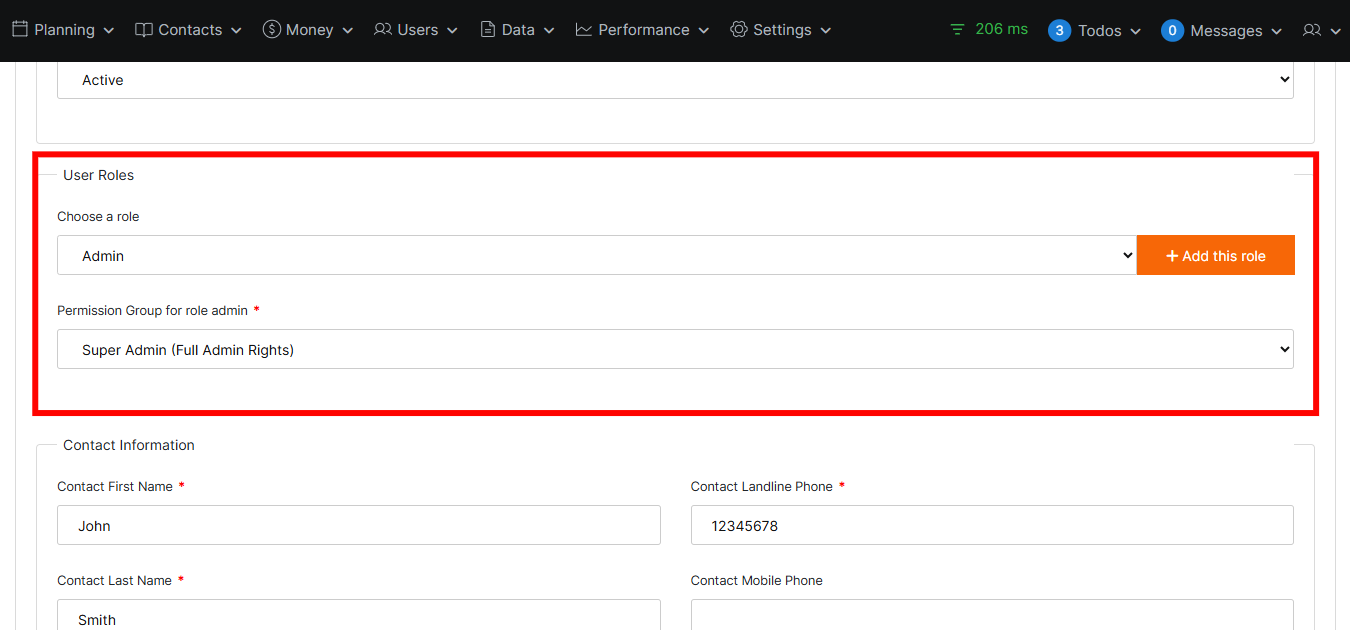Focus the Contact Last Name field
Viewport: 1350px width, 630px height.
(358, 617)
